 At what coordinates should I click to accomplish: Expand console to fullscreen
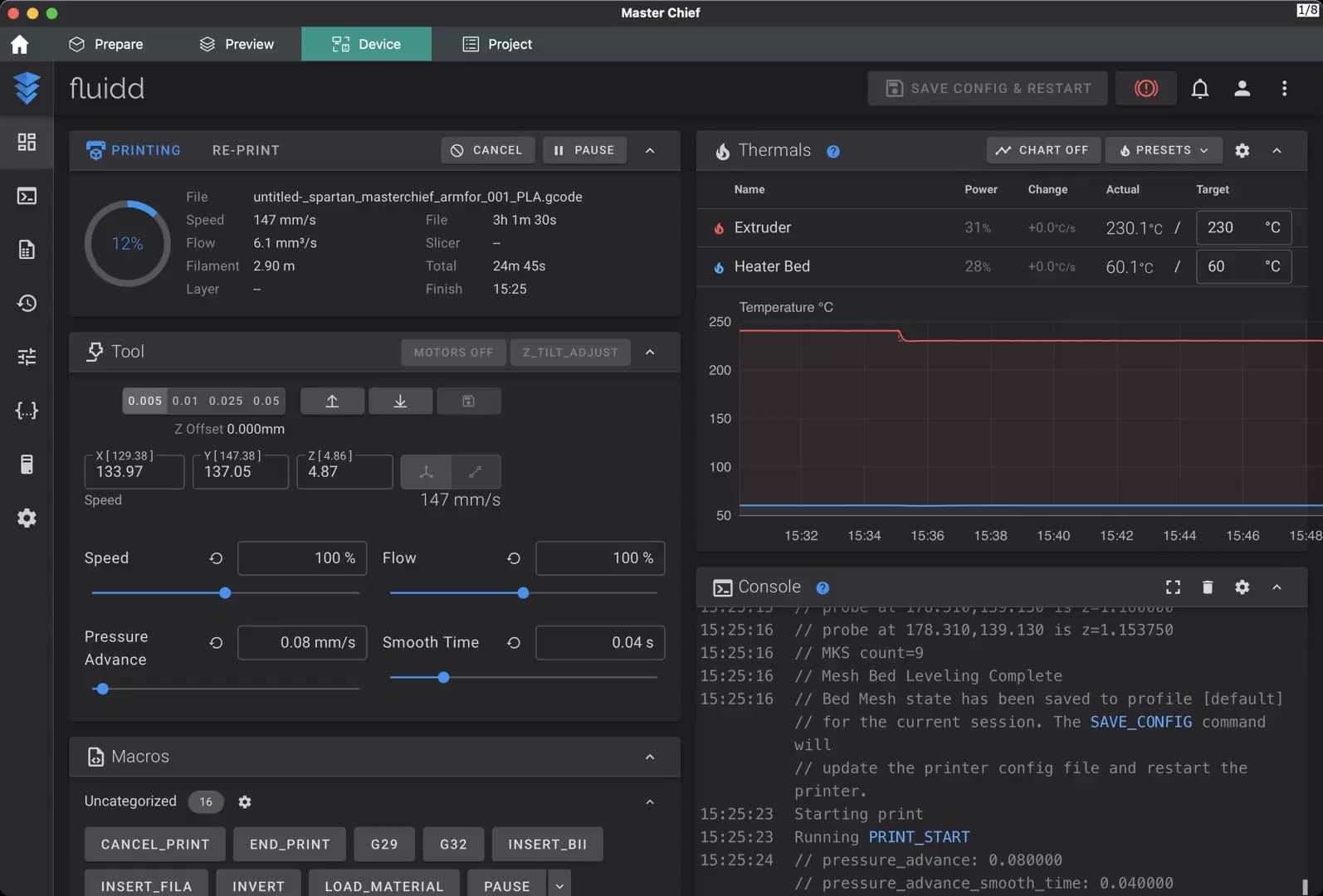point(1173,587)
